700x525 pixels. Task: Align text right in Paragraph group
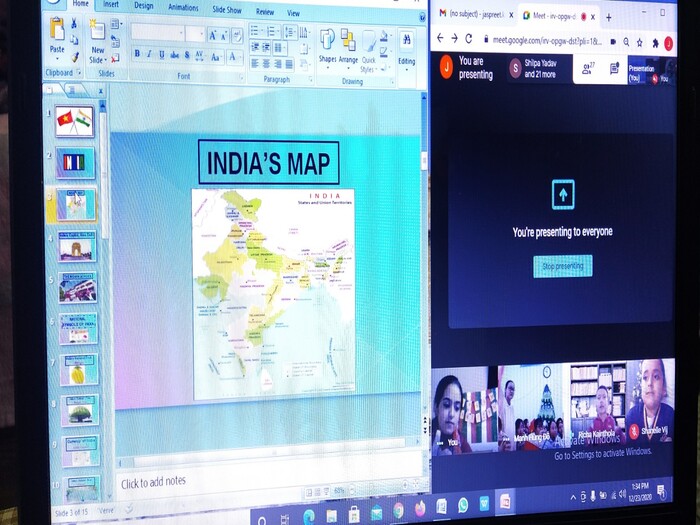point(278,64)
